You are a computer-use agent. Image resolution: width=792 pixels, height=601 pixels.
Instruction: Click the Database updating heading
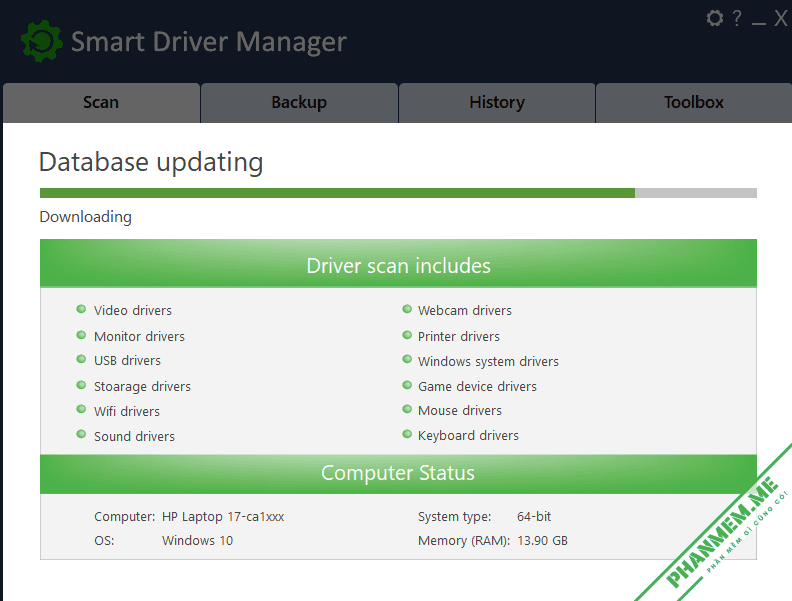pyautogui.click(x=151, y=163)
